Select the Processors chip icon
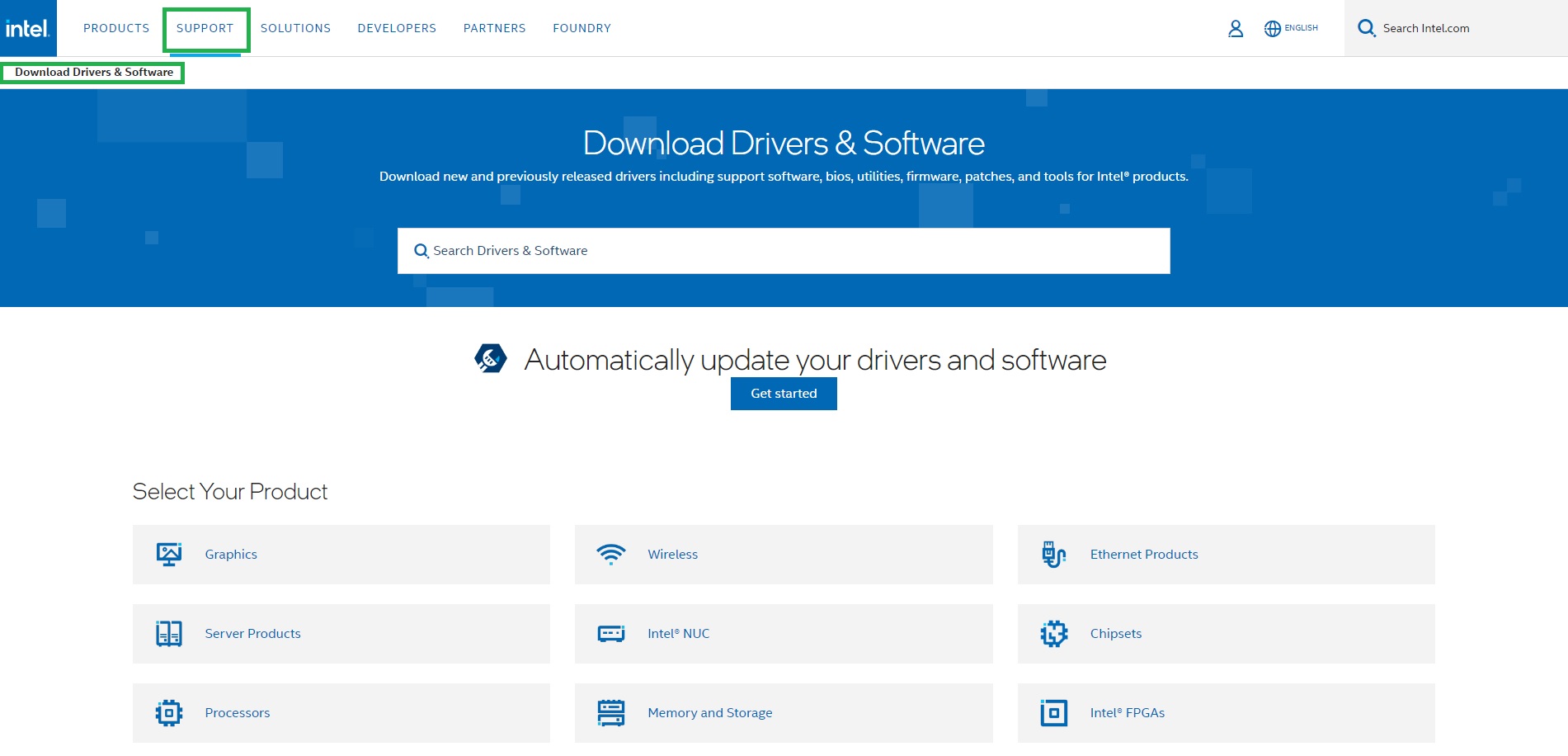 point(168,712)
